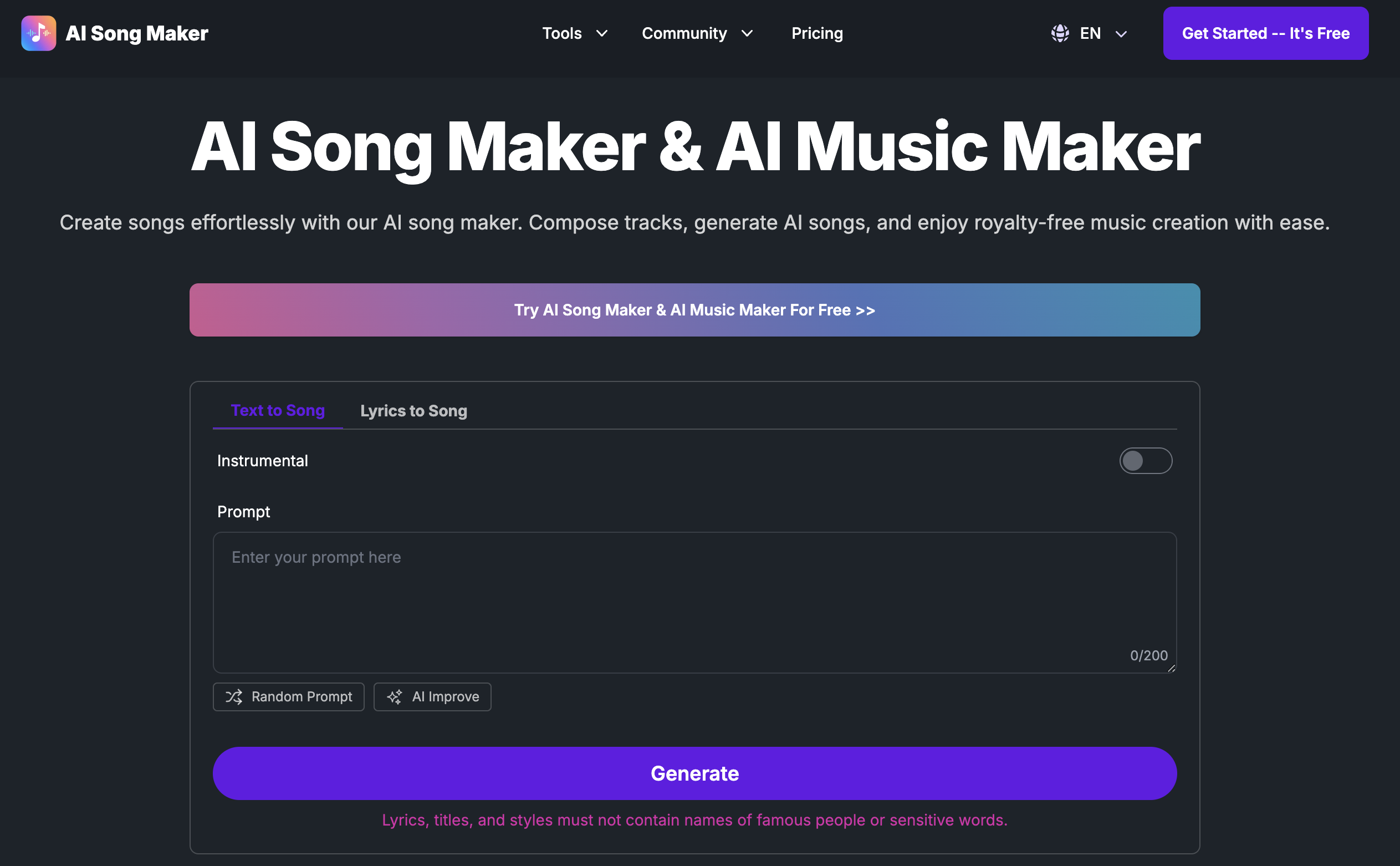Expand the Tools menu chevron
1400x866 pixels.
coord(602,33)
